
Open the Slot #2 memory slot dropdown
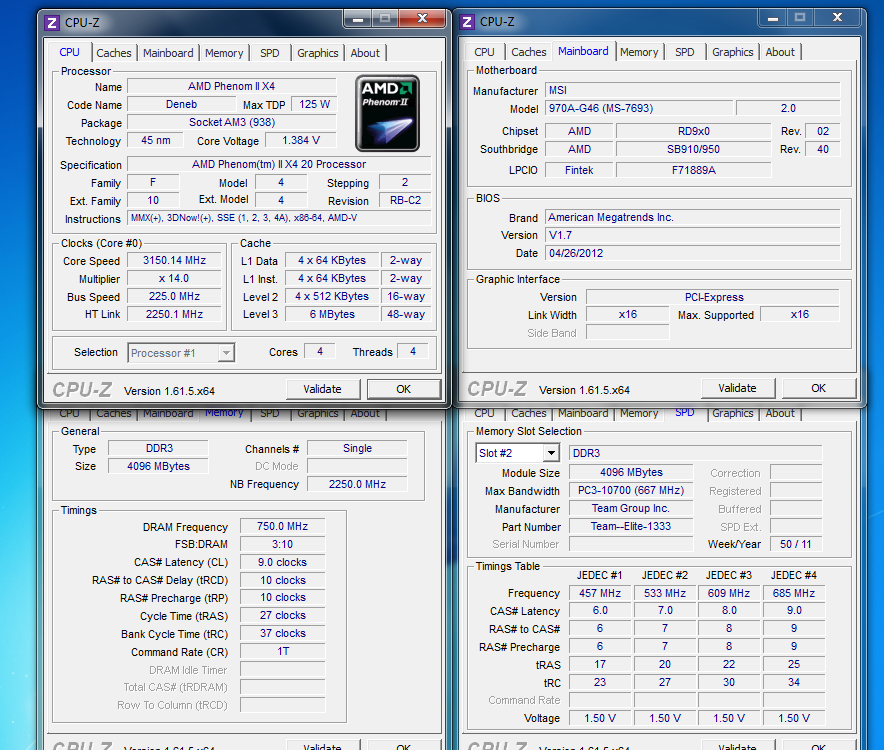[549, 453]
